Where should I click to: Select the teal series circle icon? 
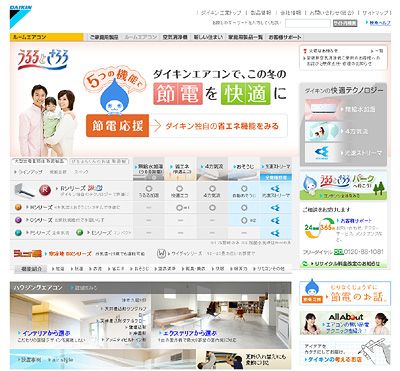[x=19, y=233]
